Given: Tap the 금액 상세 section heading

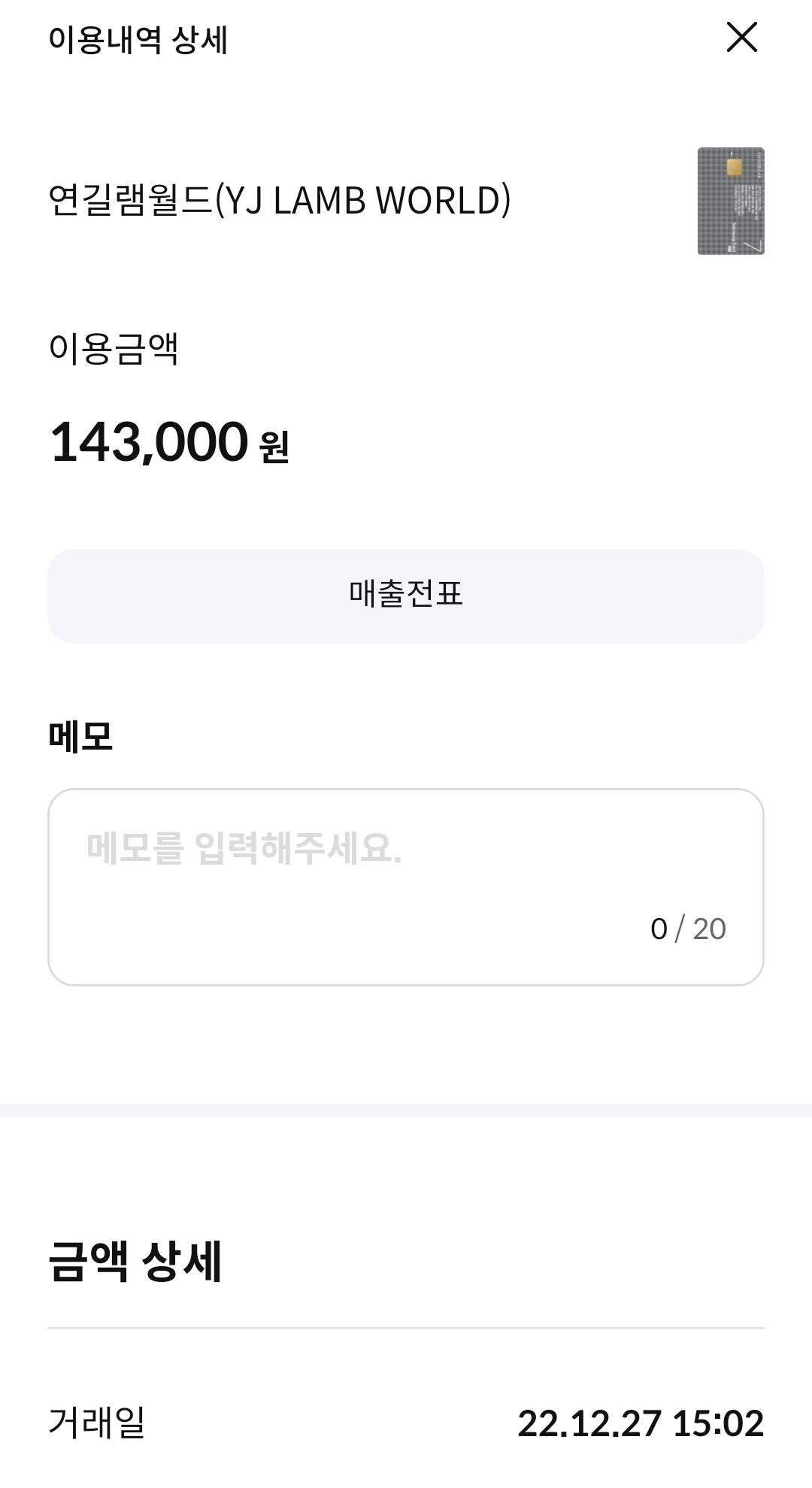Looking at the screenshot, I should point(135,1261).
